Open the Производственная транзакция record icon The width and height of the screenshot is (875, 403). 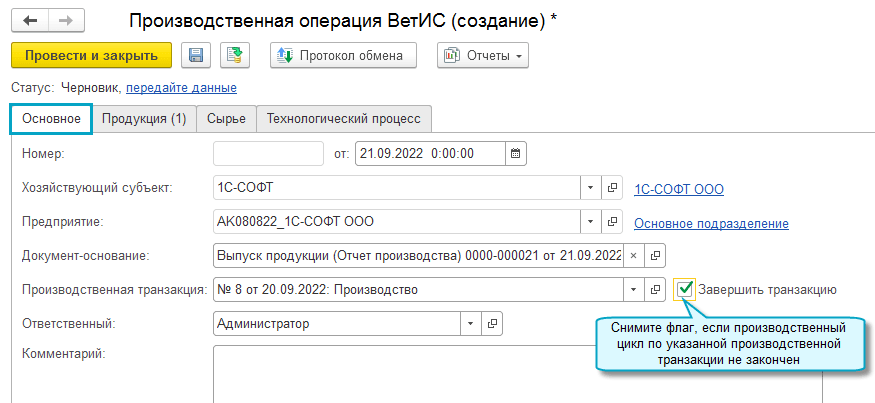tap(656, 290)
